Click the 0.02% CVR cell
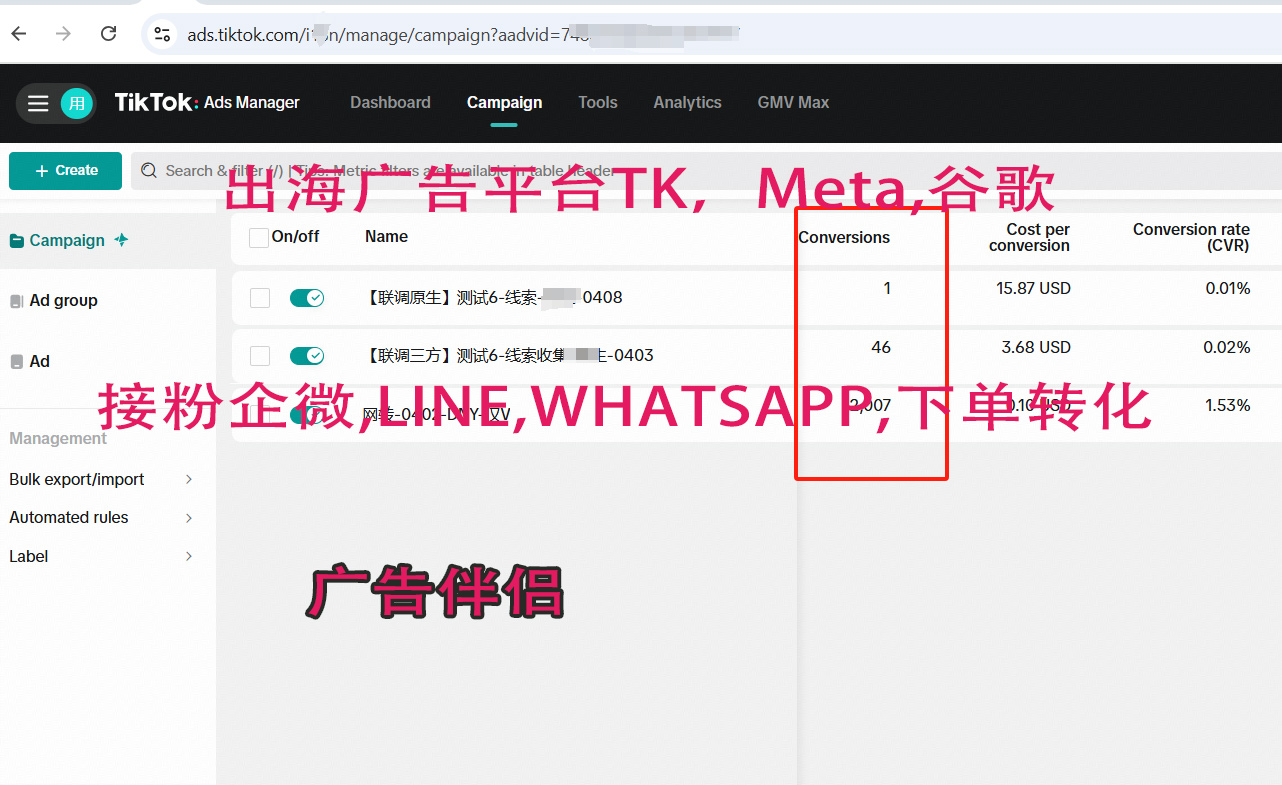The image size is (1282, 785). 1227,347
